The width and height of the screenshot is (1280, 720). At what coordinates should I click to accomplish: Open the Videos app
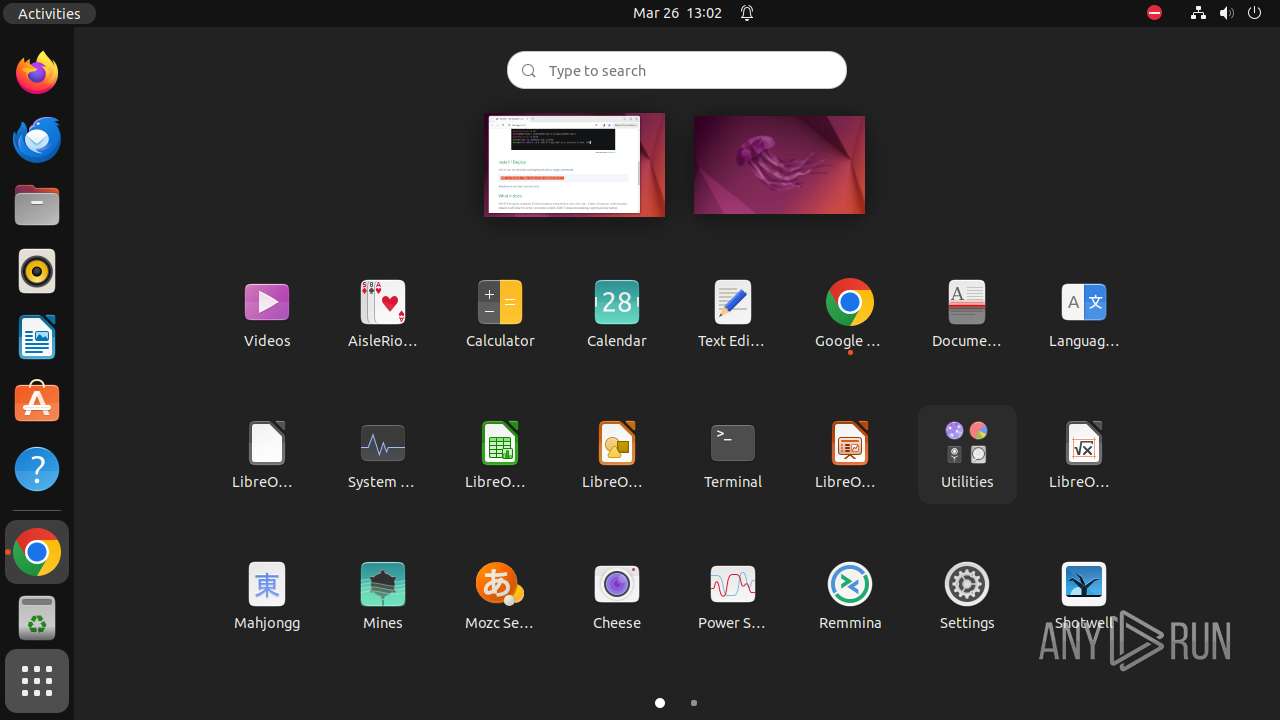click(267, 314)
